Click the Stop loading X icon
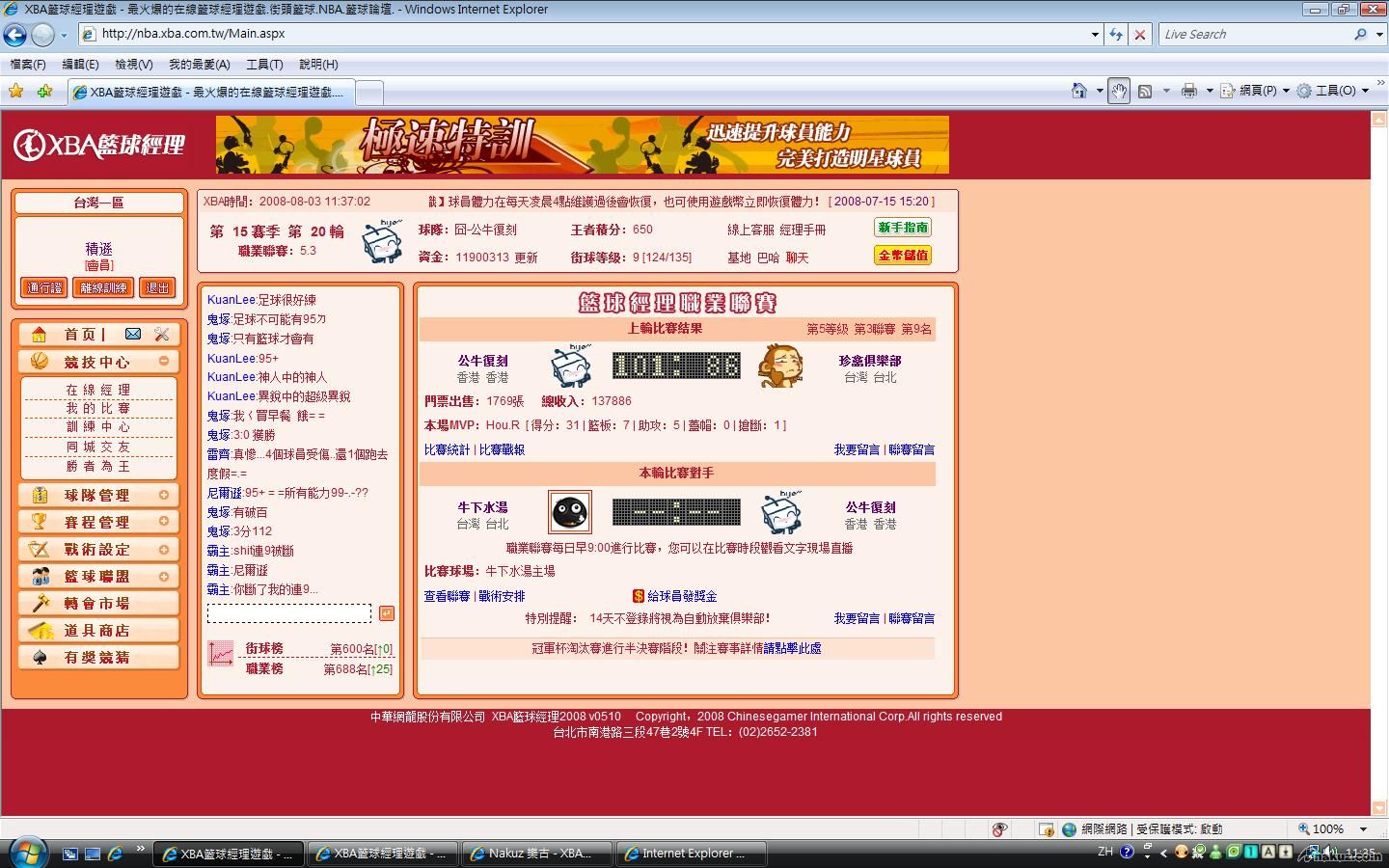Viewport: 1389px width, 868px height. 1140,34
